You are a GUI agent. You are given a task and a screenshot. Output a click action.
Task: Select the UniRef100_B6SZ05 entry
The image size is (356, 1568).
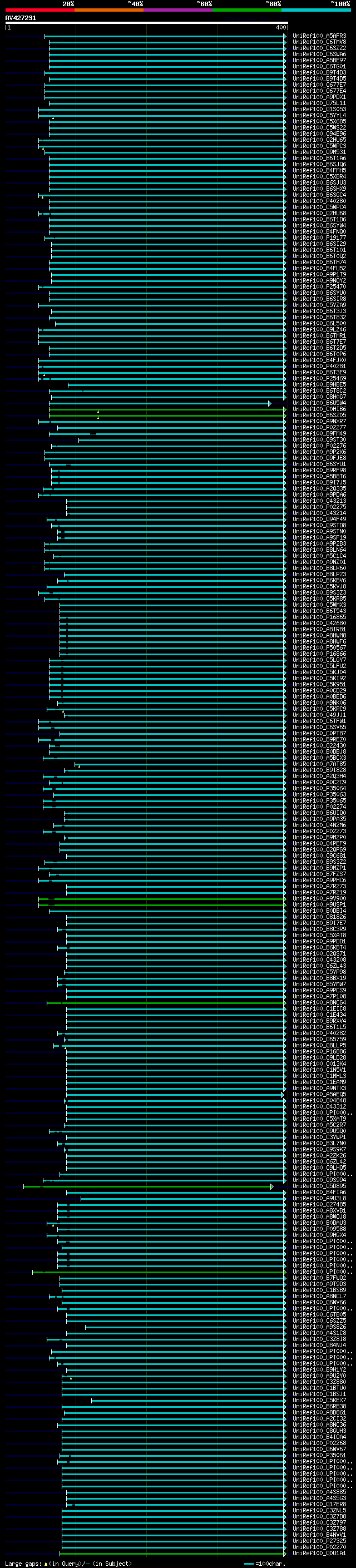point(319,415)
